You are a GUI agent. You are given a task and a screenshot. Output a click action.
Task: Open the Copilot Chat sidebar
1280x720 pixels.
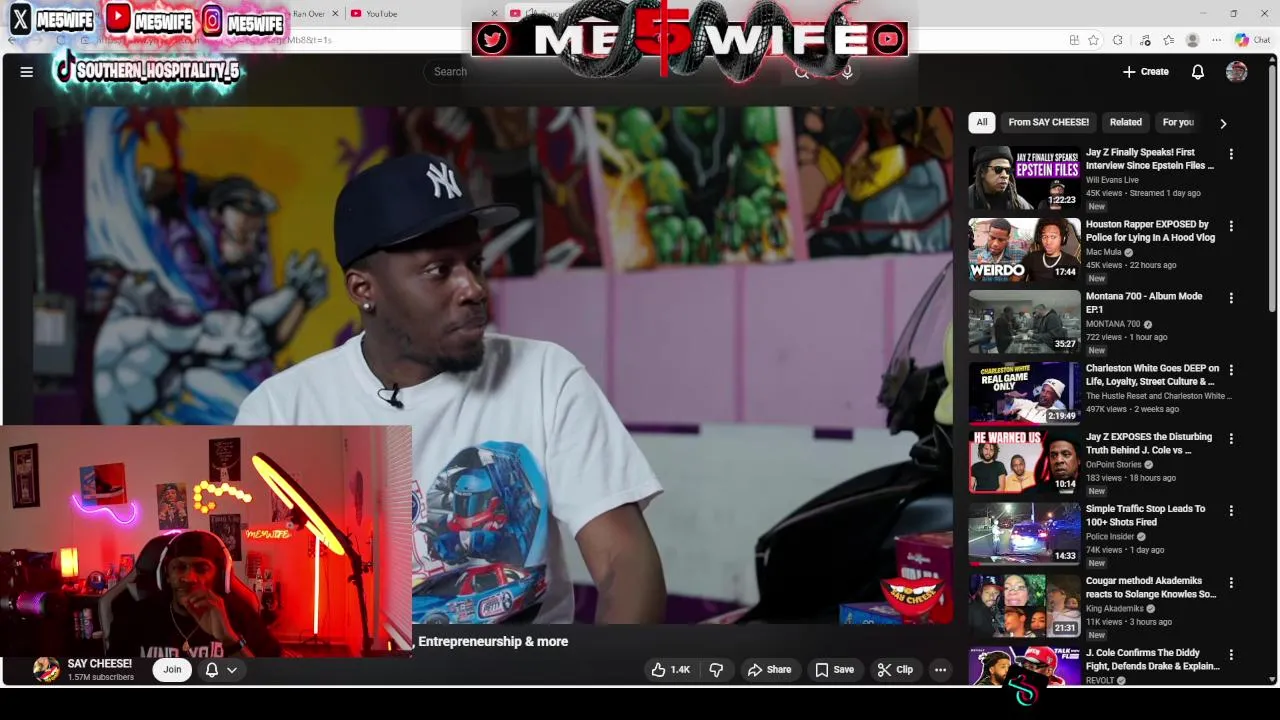(1252, 40)
